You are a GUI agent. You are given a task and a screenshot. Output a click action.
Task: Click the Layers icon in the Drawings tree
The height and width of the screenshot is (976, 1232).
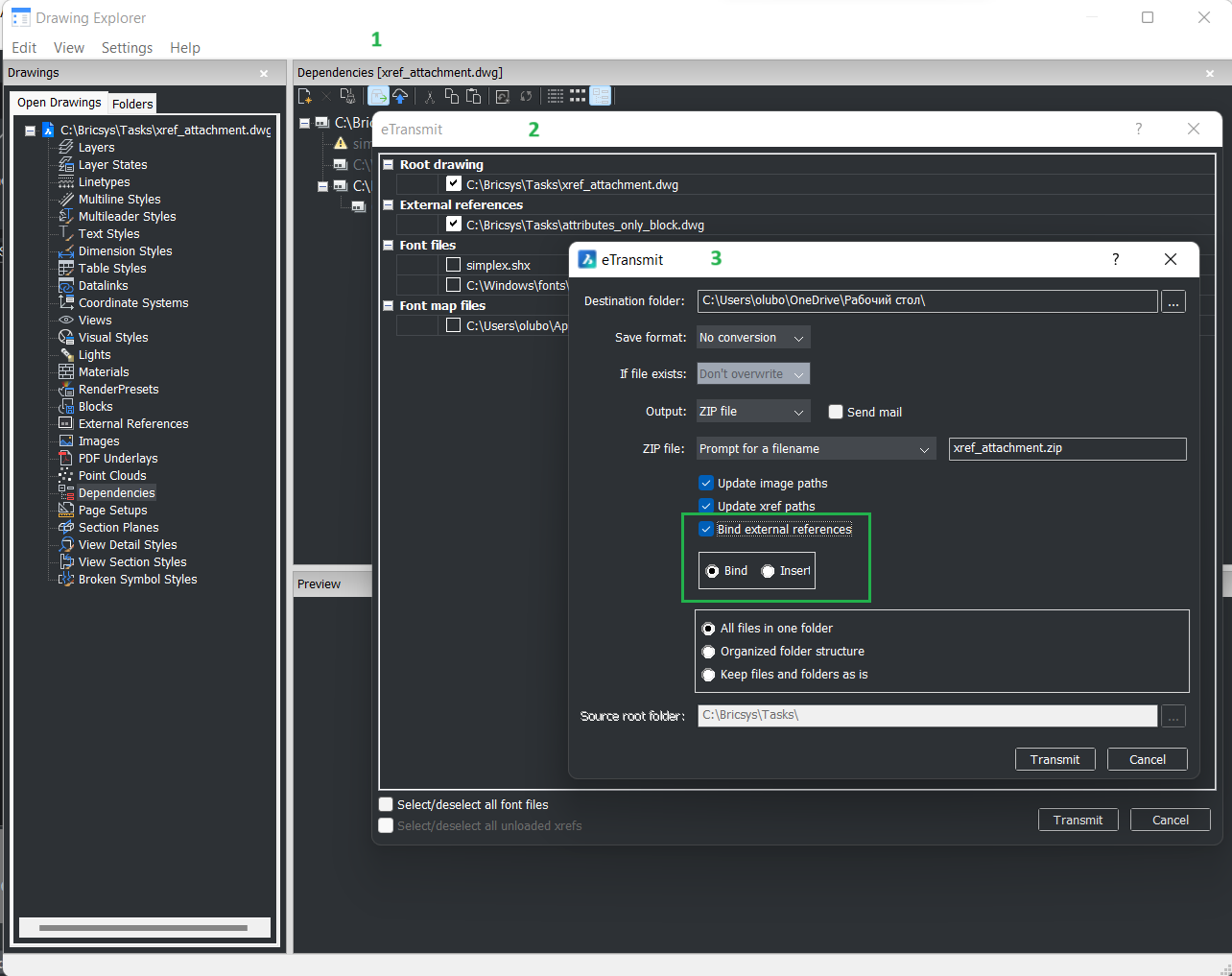tap(66, 147)
